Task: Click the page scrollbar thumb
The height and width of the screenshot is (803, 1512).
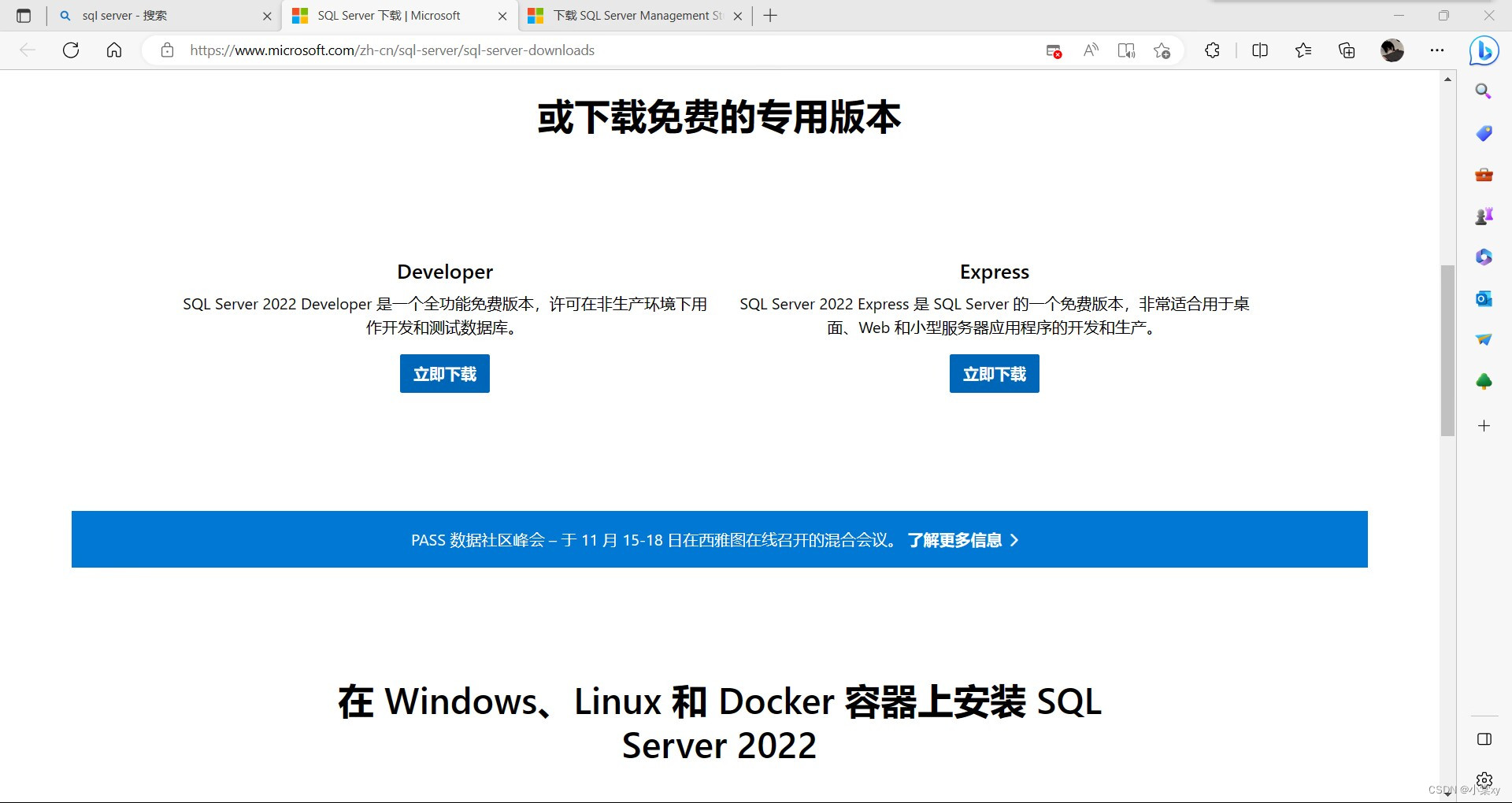Action: 1447,350
